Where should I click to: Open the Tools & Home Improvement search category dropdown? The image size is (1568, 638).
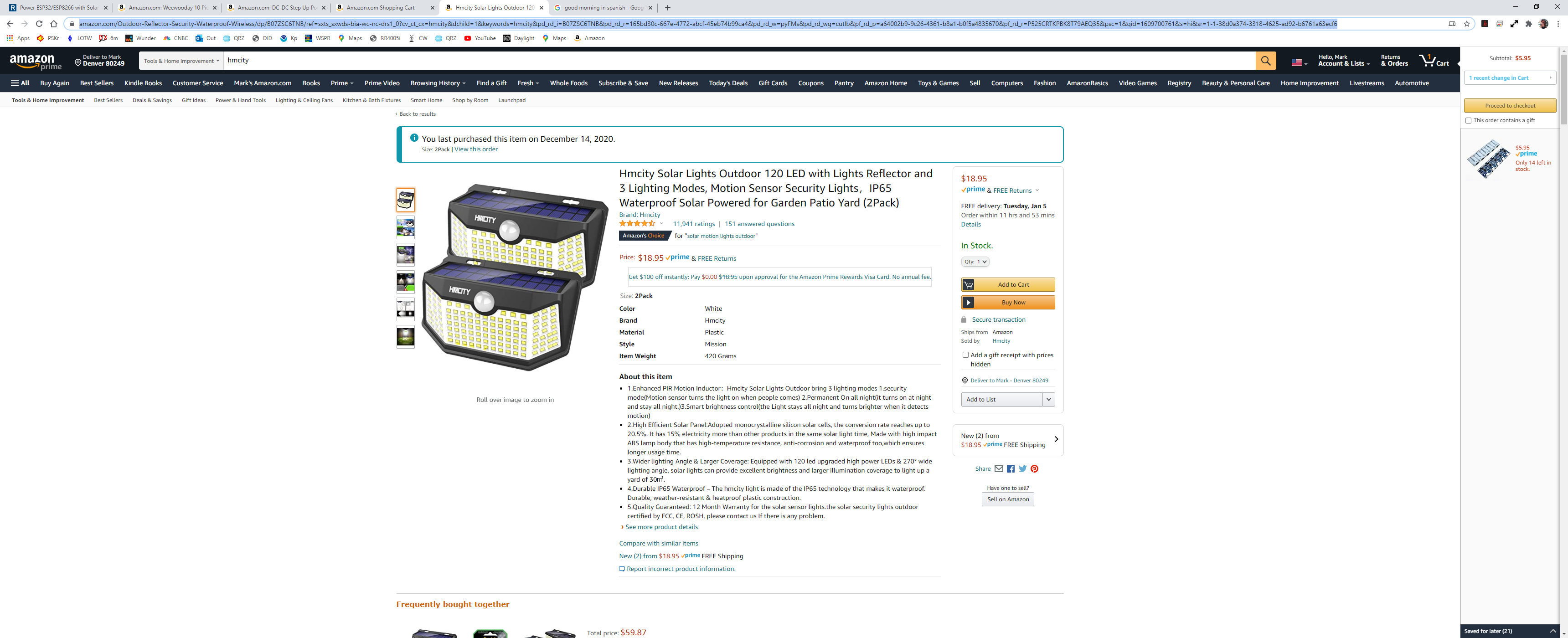coord(181,61)
